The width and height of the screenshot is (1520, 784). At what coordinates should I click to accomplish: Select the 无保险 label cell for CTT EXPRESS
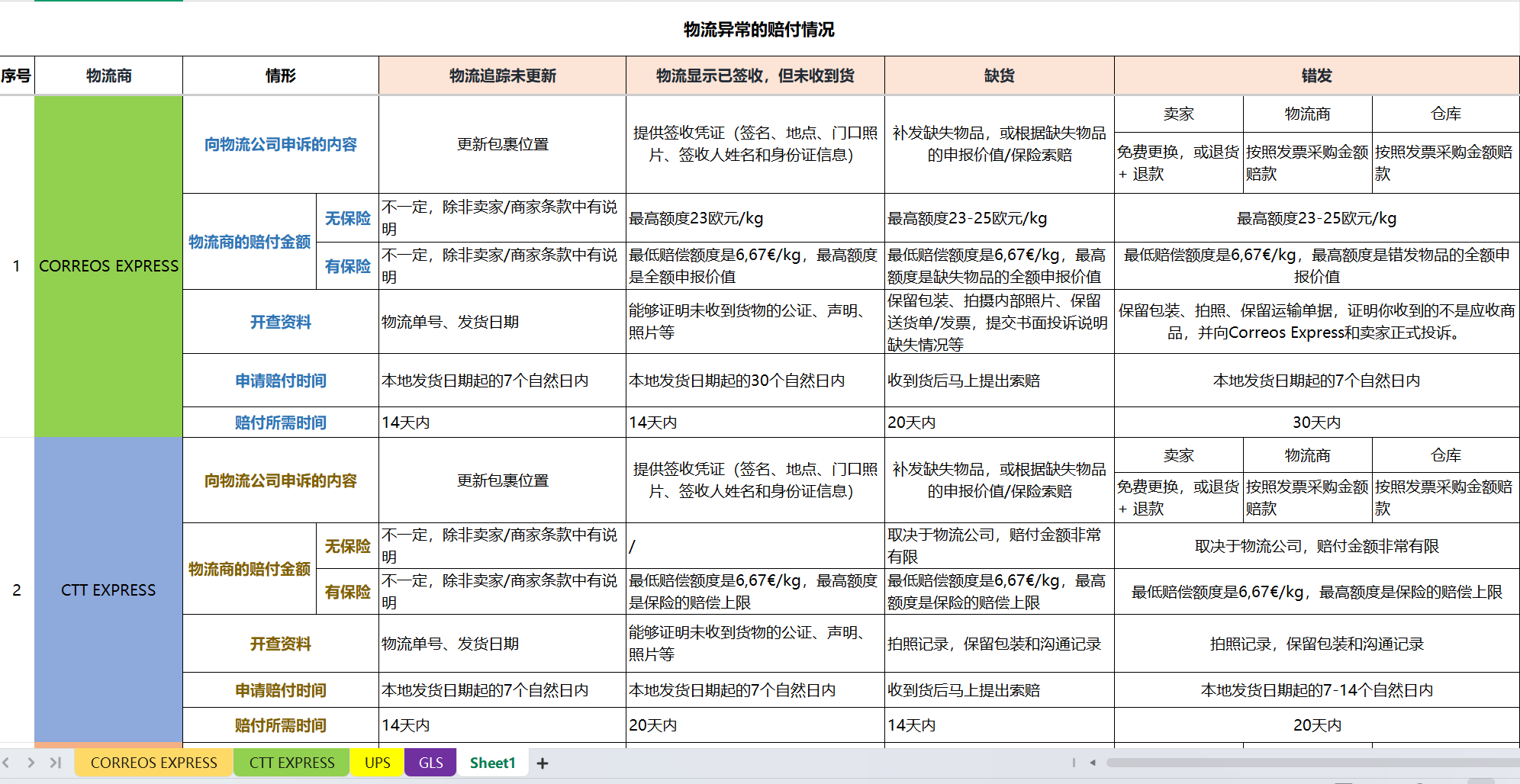347,545
